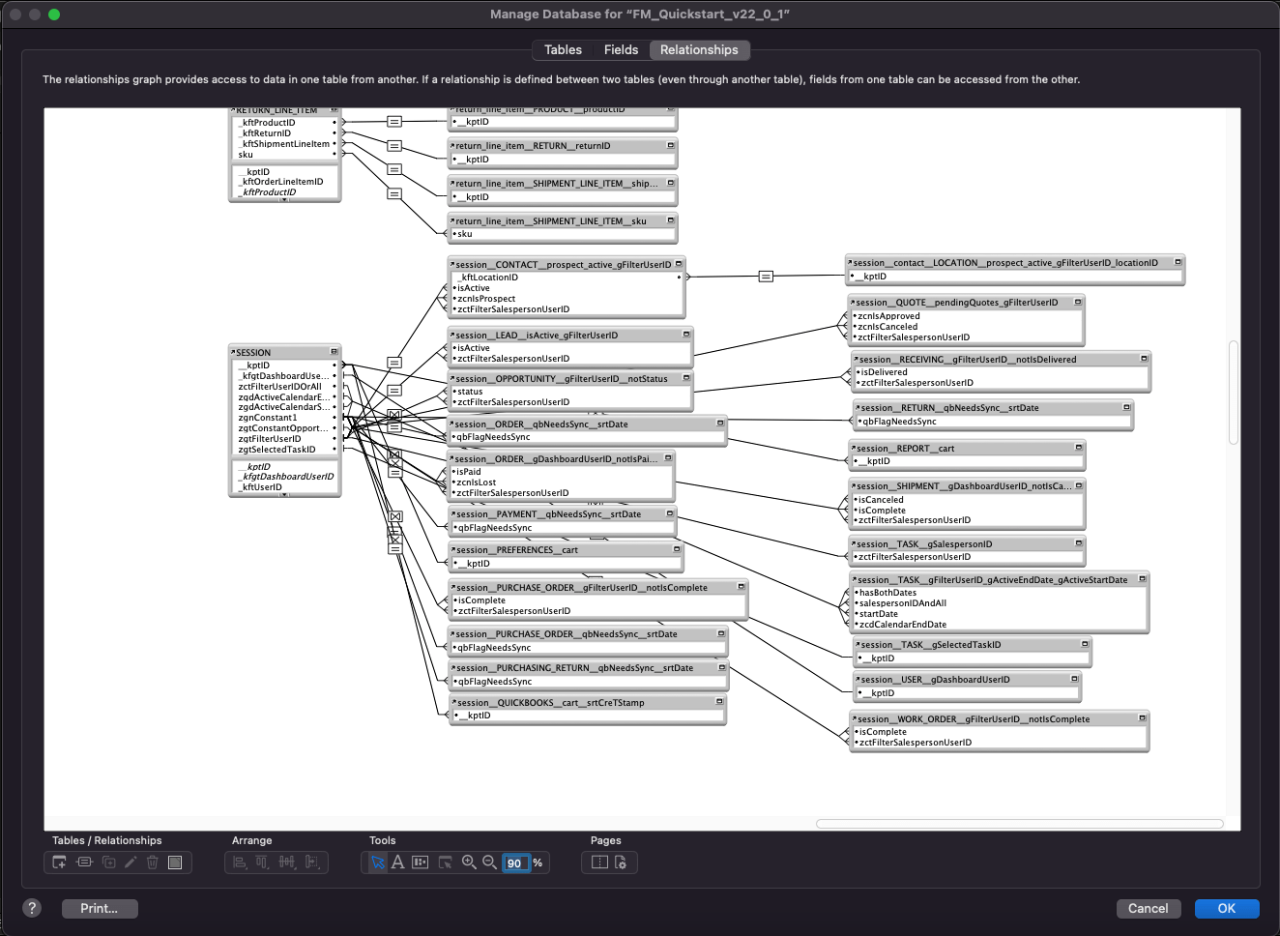Screen dimensions: 1280x936
Task: Open the help question mark button
Action: tap(32, 908)
